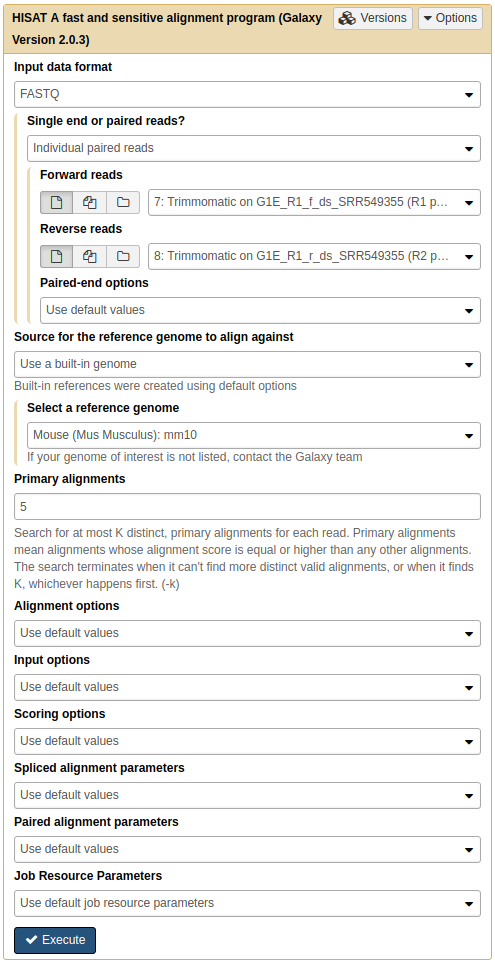The height and width of the screenshot is (964, 495).
Task: Open Input data format FASTQ dropdown
Action: pyautogui.click(x=247, y=95)
